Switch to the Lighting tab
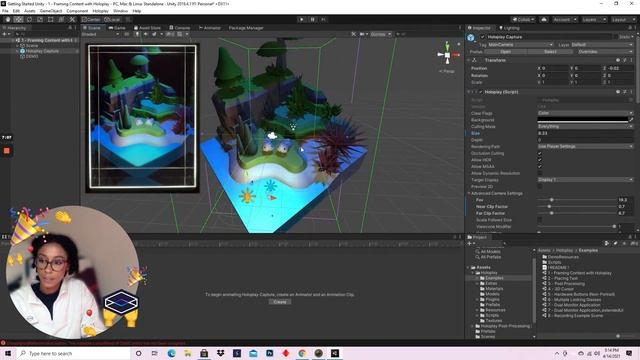 pos(509,28)
